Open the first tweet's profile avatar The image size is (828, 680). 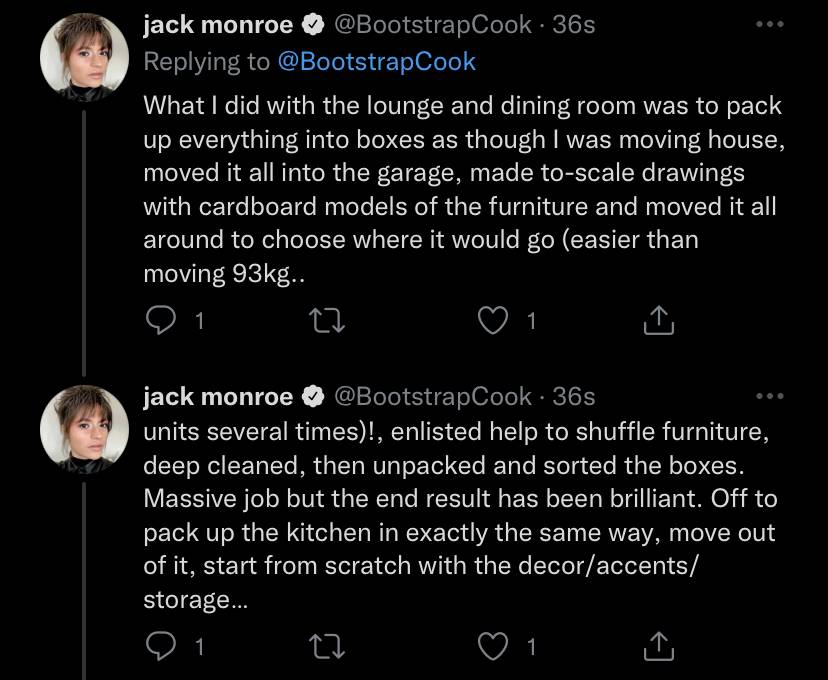[x=84, y=58]
